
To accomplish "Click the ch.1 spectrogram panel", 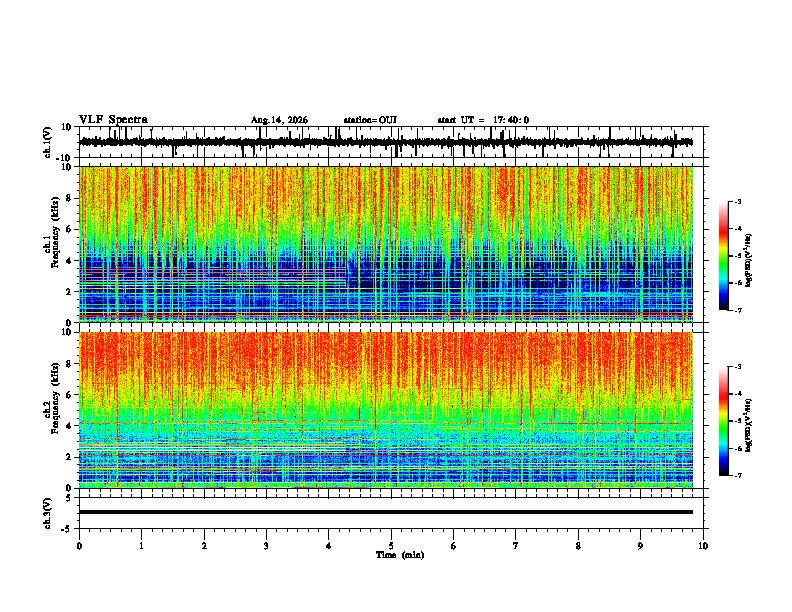I will 386,244.
